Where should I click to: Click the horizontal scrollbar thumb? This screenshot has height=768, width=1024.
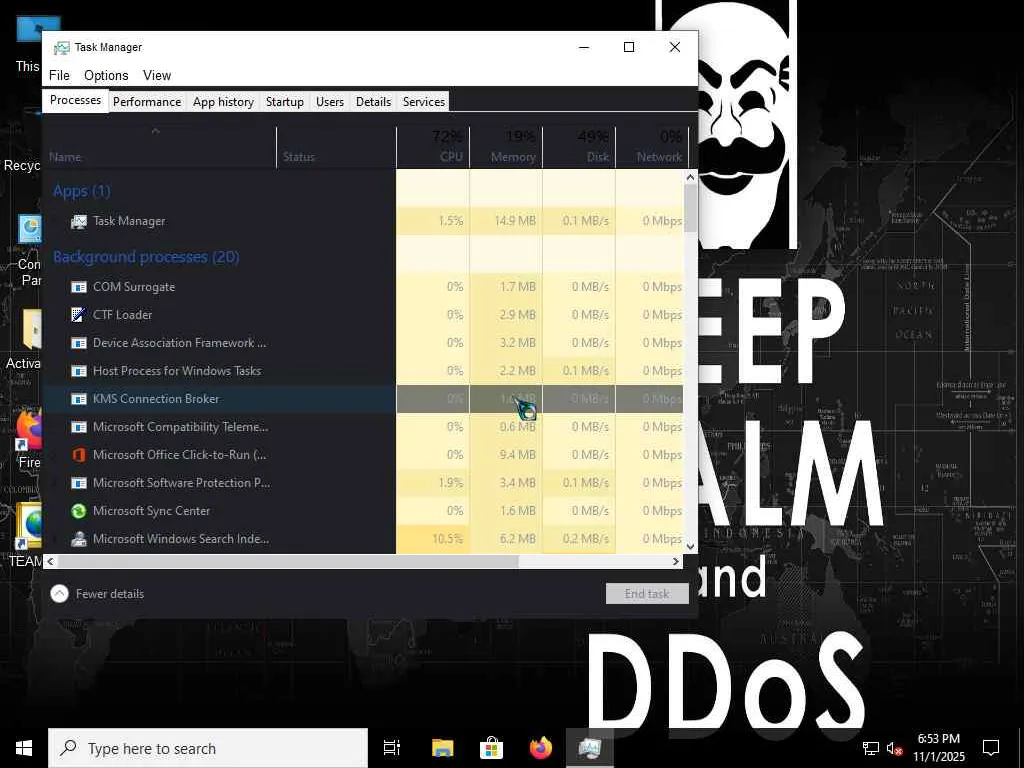288,562
